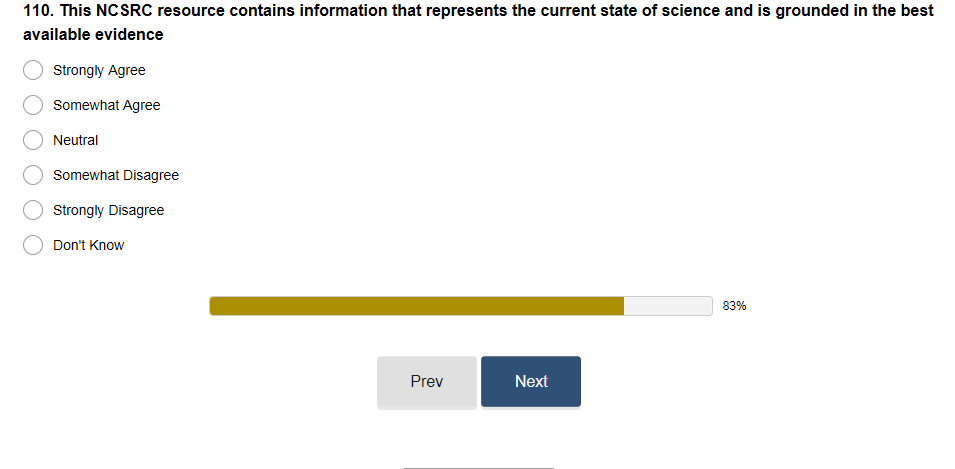Pick the Somewhat Disagree radio circle
This screenshot has width=955, height=469.
33,175
